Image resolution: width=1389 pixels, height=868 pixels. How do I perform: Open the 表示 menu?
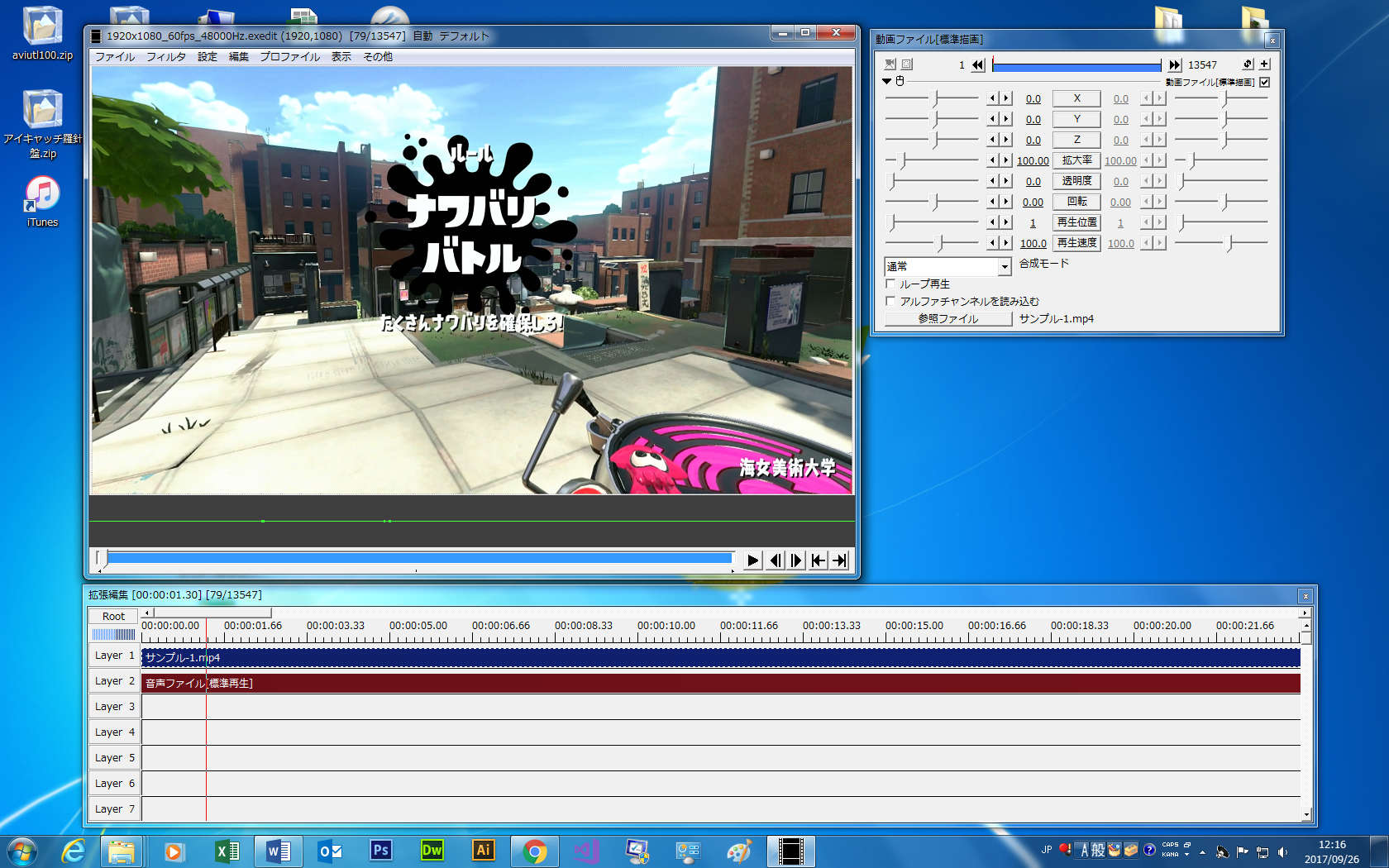pos(341,57)
